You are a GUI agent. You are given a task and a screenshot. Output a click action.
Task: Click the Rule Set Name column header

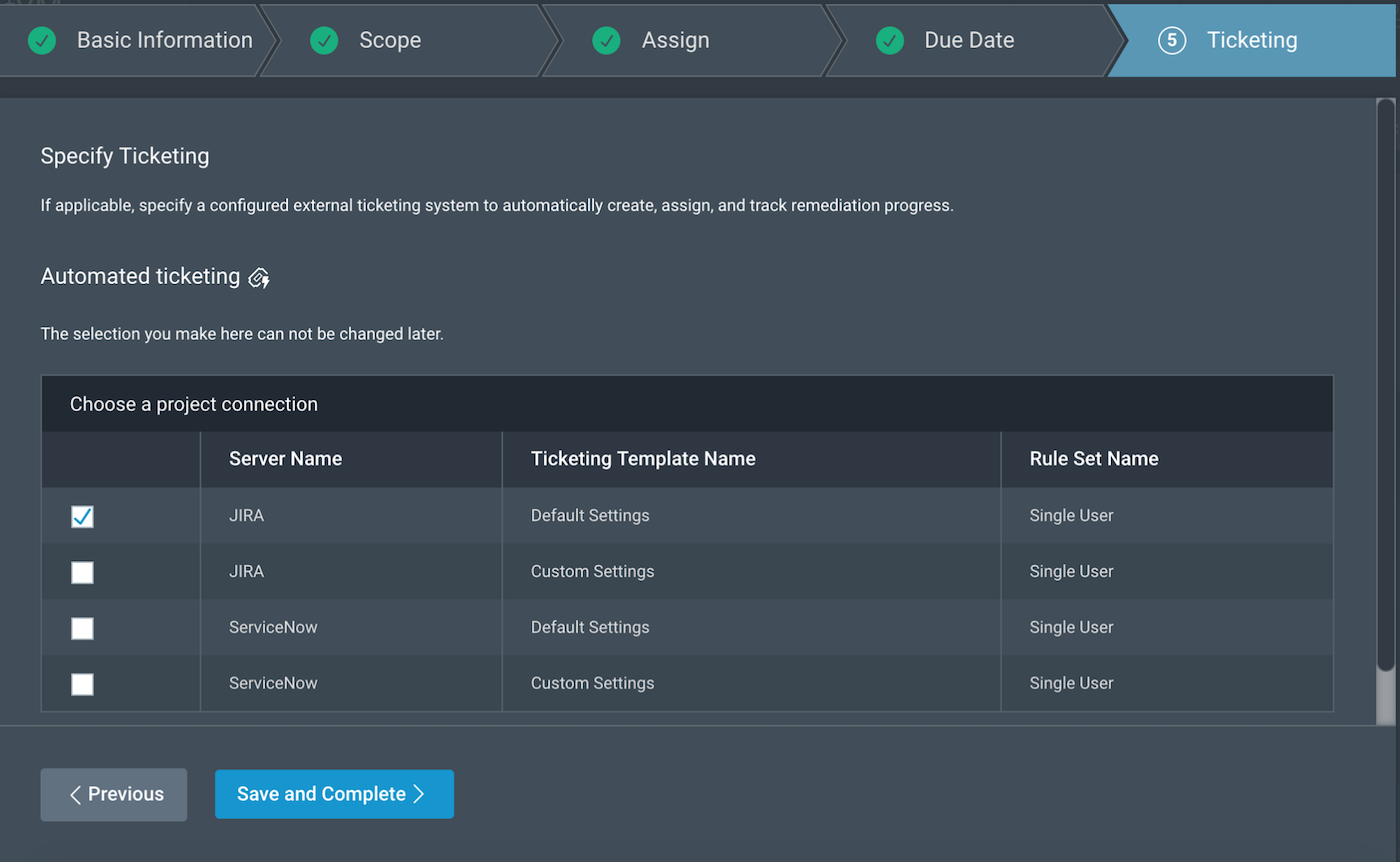(x=1094, y=459)
